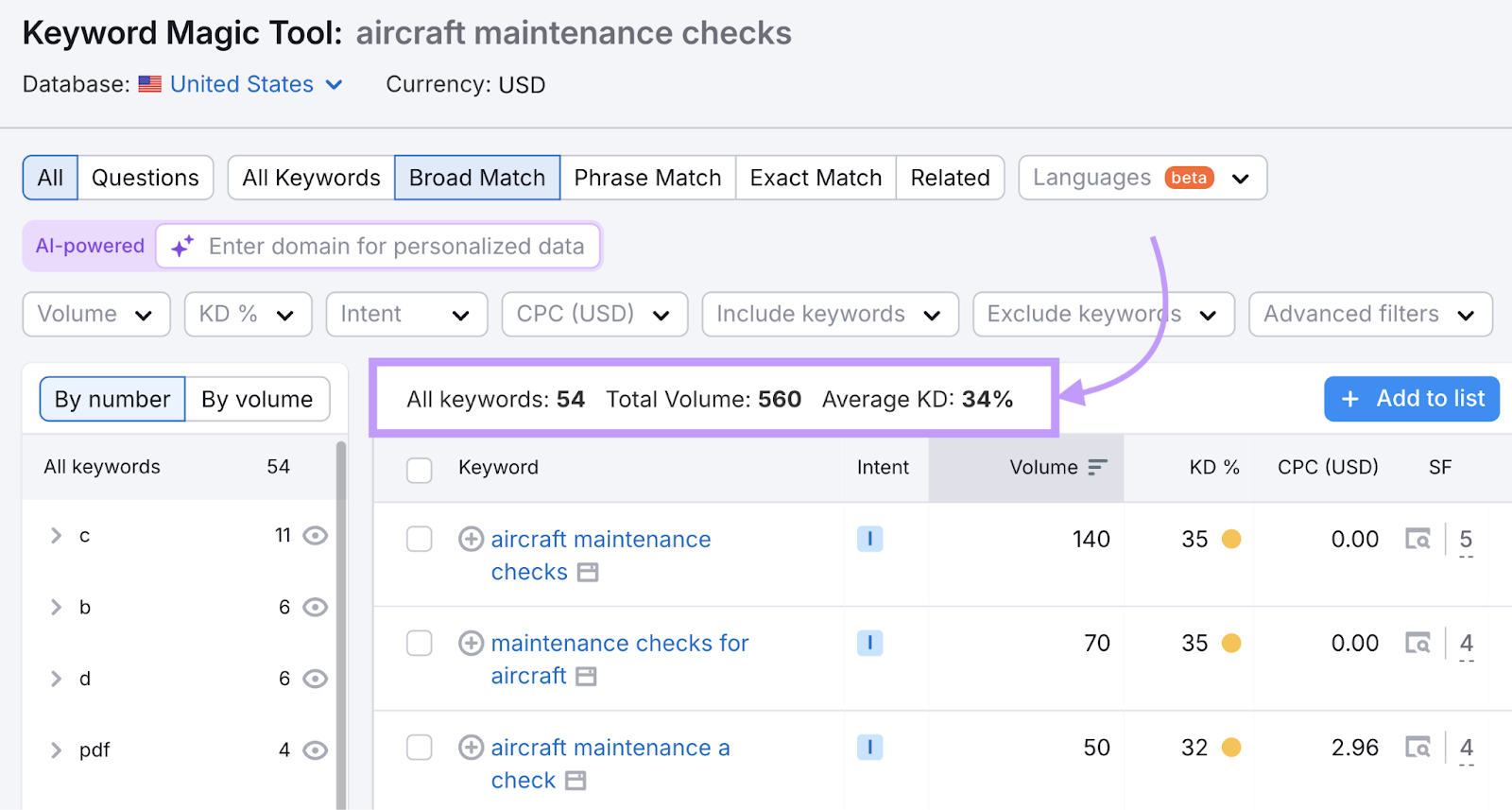Viewport: 1512px width, 810px height.
Task: Select the checkbox for 'aircraft maintenance checks'
Action: tap(419, 539)
